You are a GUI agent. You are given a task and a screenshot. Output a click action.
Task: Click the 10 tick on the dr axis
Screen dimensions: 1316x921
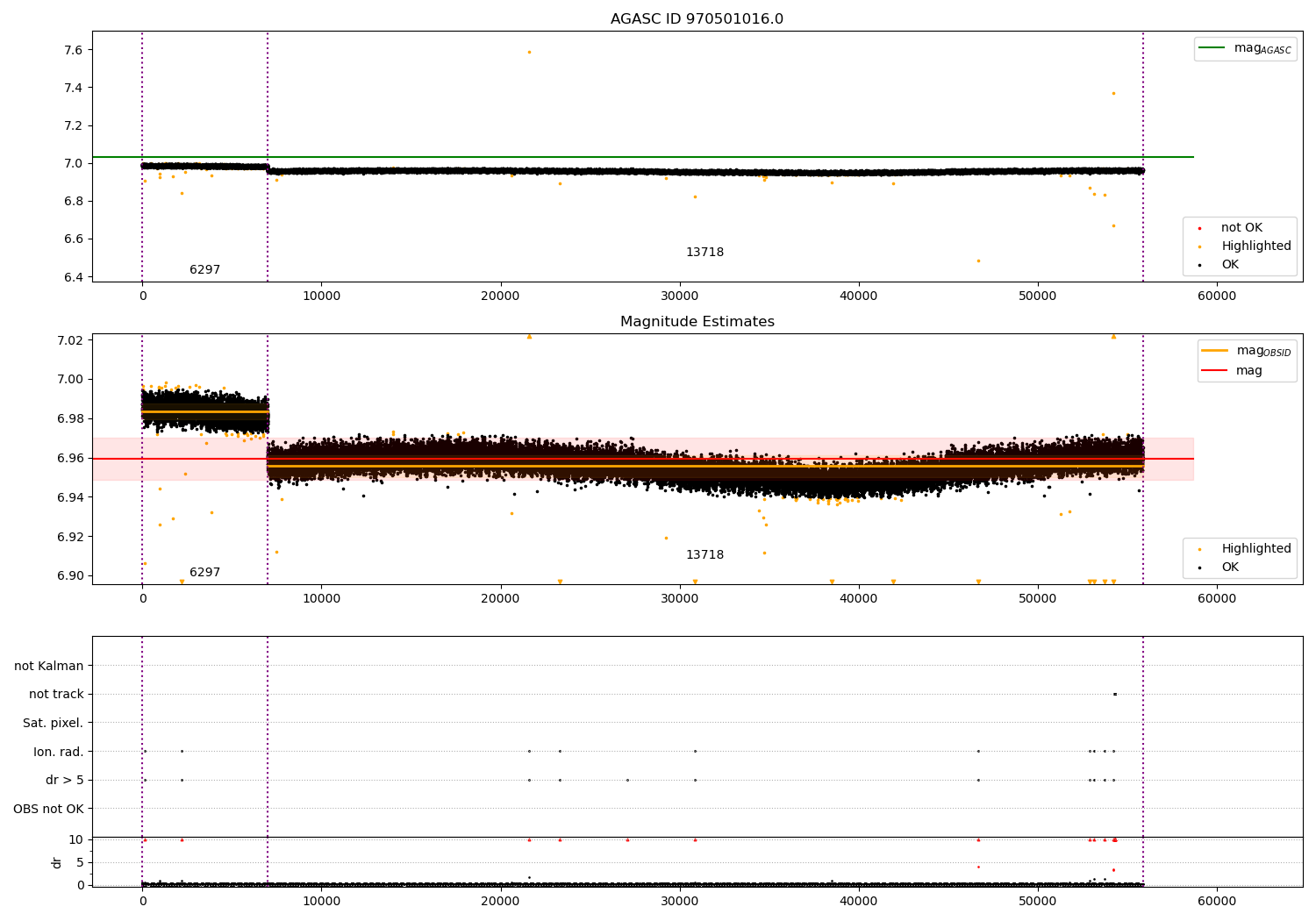tap(76, 839)
